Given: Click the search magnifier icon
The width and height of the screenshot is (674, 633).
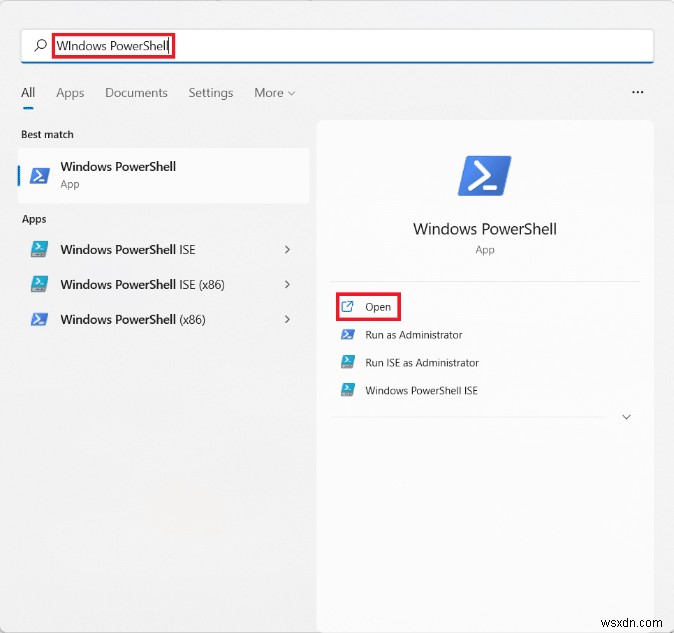Looking at the screenshot, I should (40, 45).
